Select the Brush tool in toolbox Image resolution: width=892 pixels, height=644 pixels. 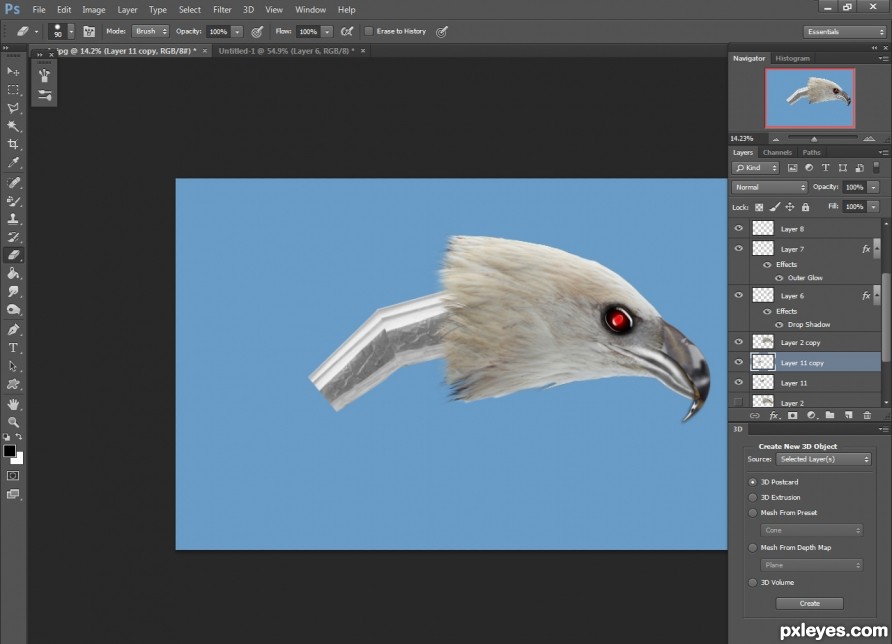point(13,201)
